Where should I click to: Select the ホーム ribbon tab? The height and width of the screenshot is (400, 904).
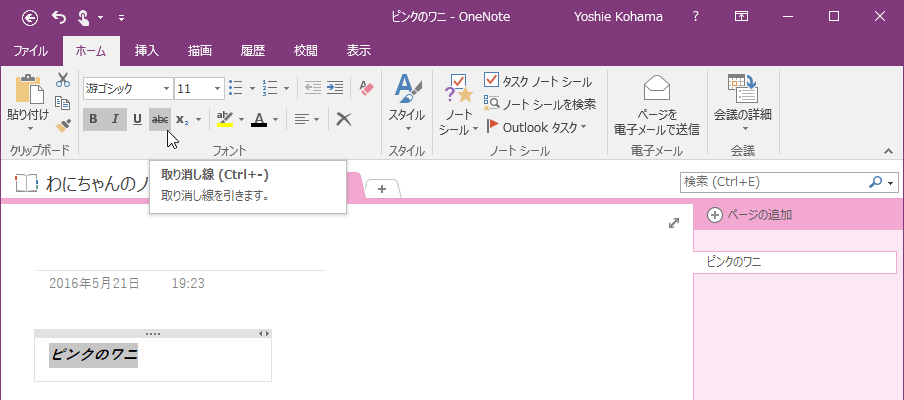[x=91, y=51]
